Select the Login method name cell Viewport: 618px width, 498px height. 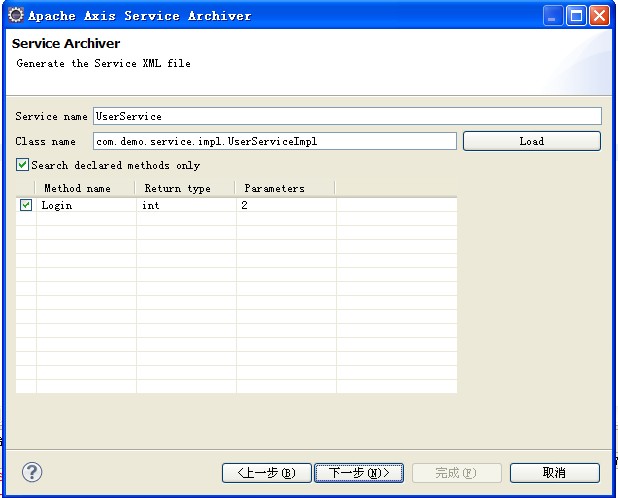(x=86, y=205)
